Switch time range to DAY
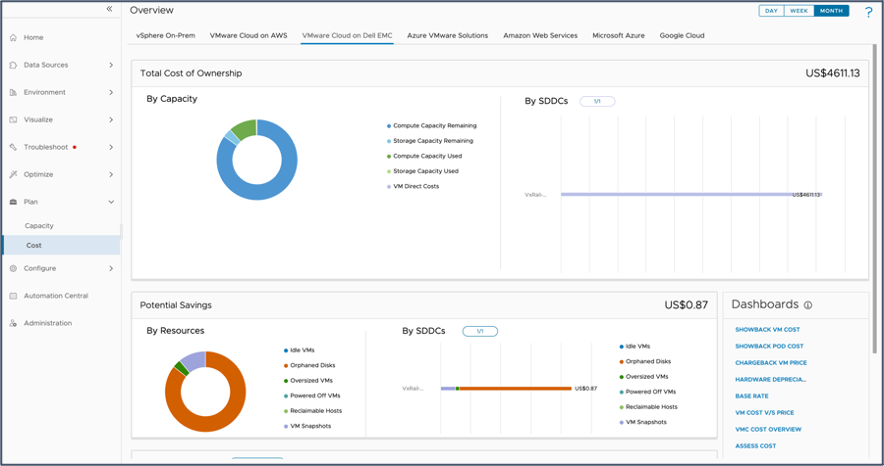Viewport: 884px width, 466px height. (771, 11)
